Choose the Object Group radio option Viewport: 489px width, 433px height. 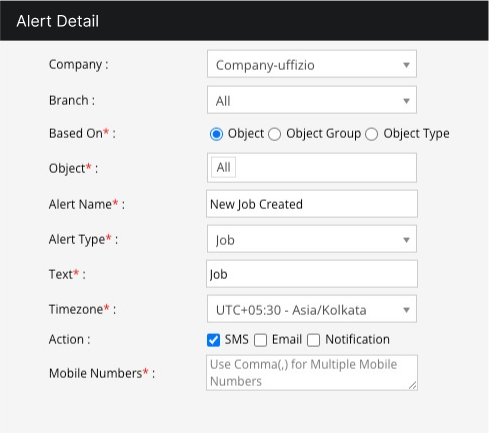point(275,134)
